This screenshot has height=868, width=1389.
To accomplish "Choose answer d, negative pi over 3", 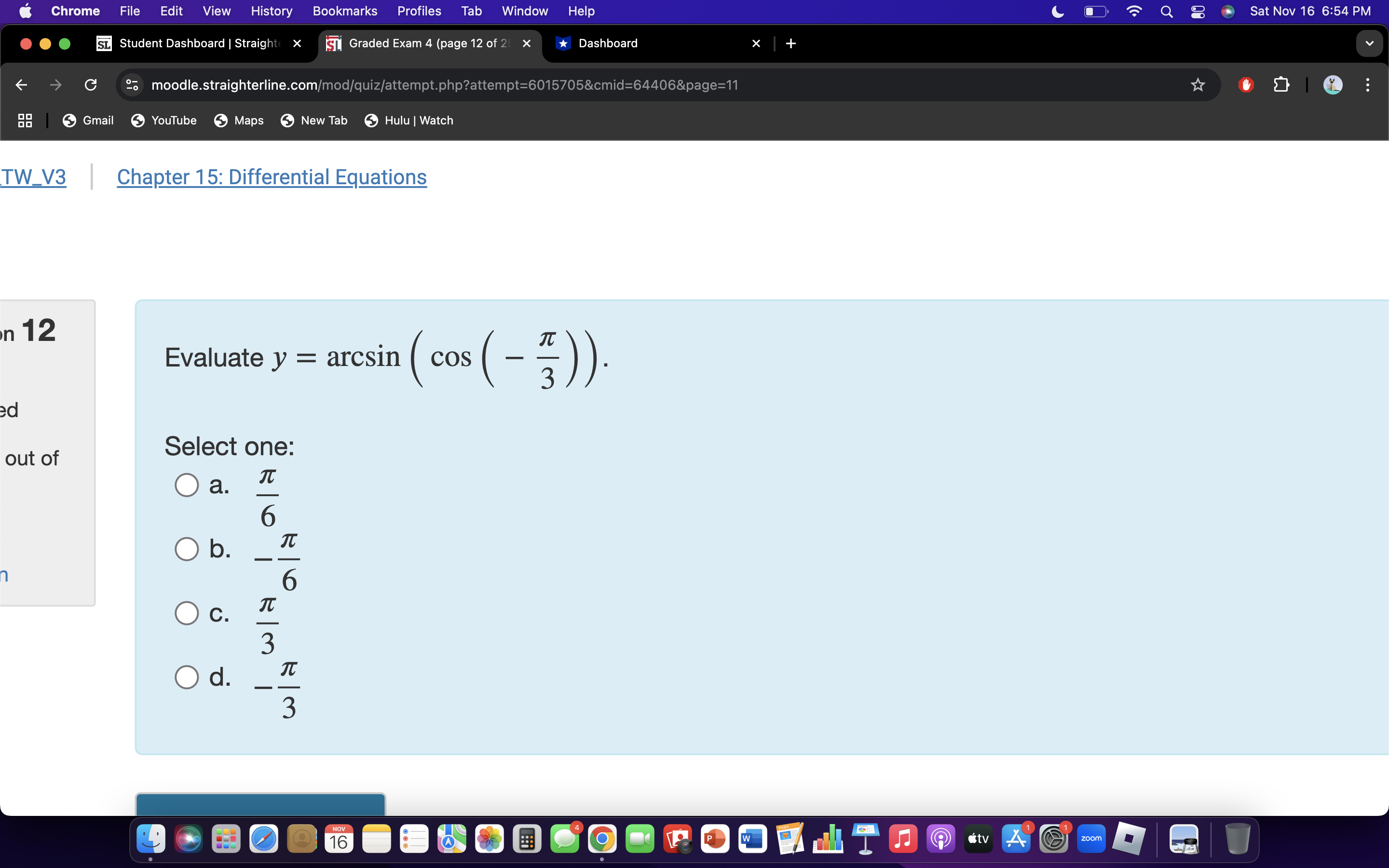I will [x=187, y=678].
